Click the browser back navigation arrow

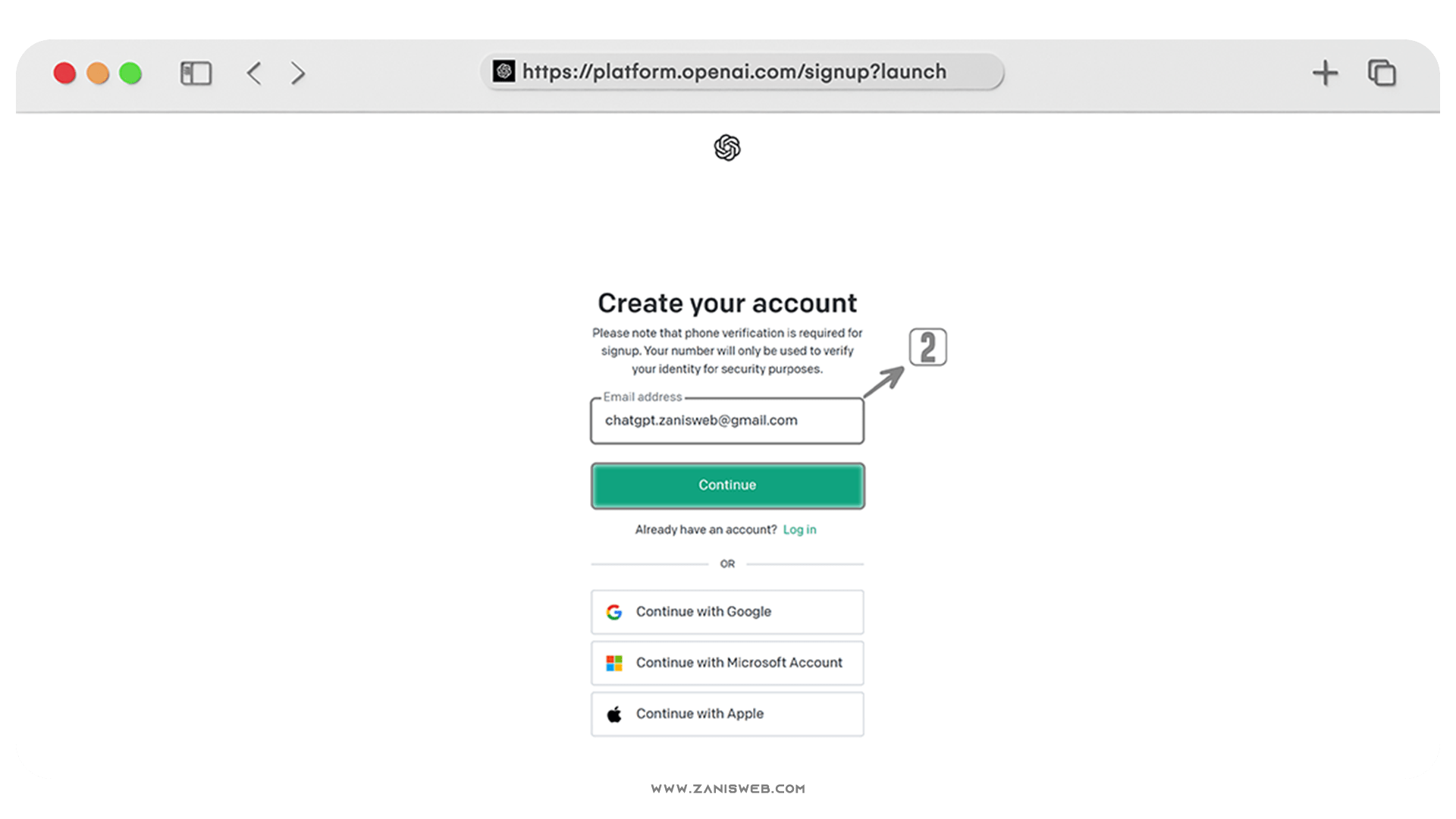pos(255,73)
